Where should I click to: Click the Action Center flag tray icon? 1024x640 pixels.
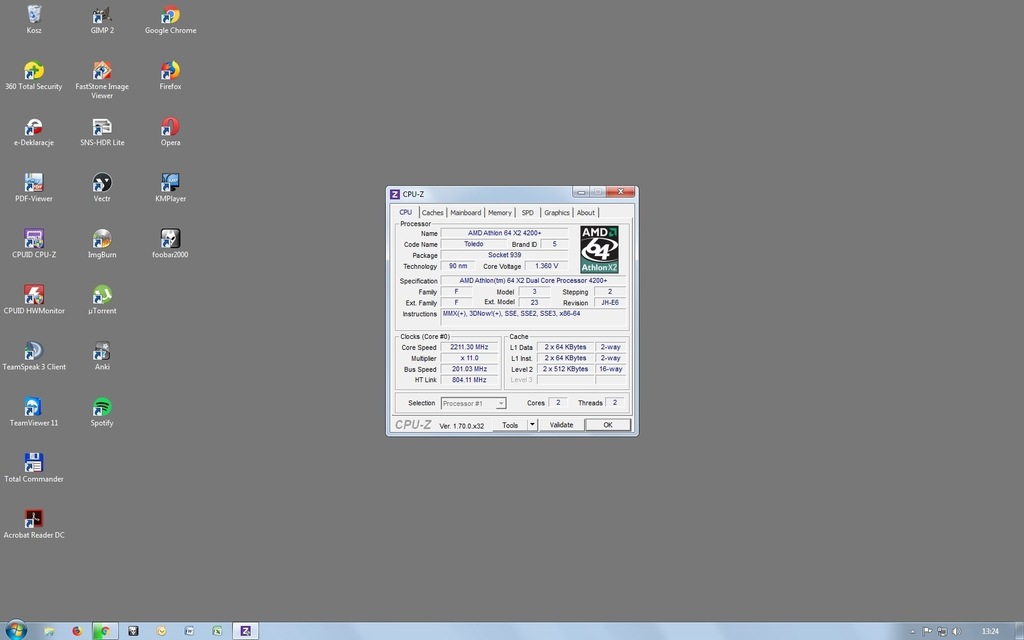pyautogui.click(x=927, y=632)
